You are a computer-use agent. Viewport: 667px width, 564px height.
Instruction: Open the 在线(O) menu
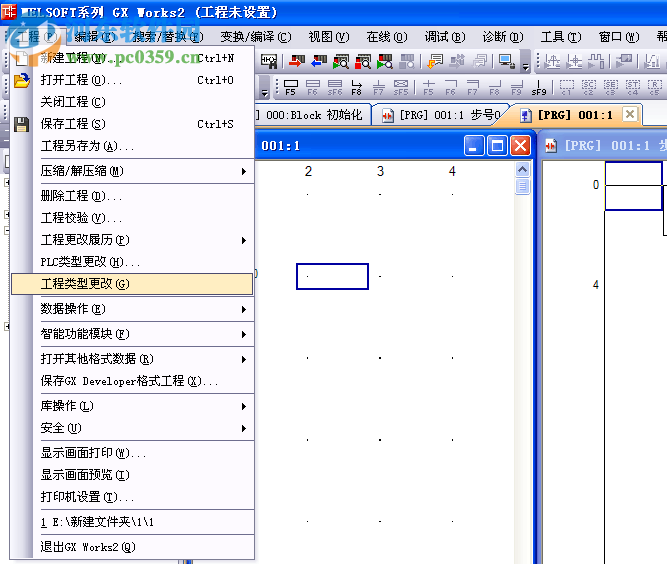pos(387,37)
